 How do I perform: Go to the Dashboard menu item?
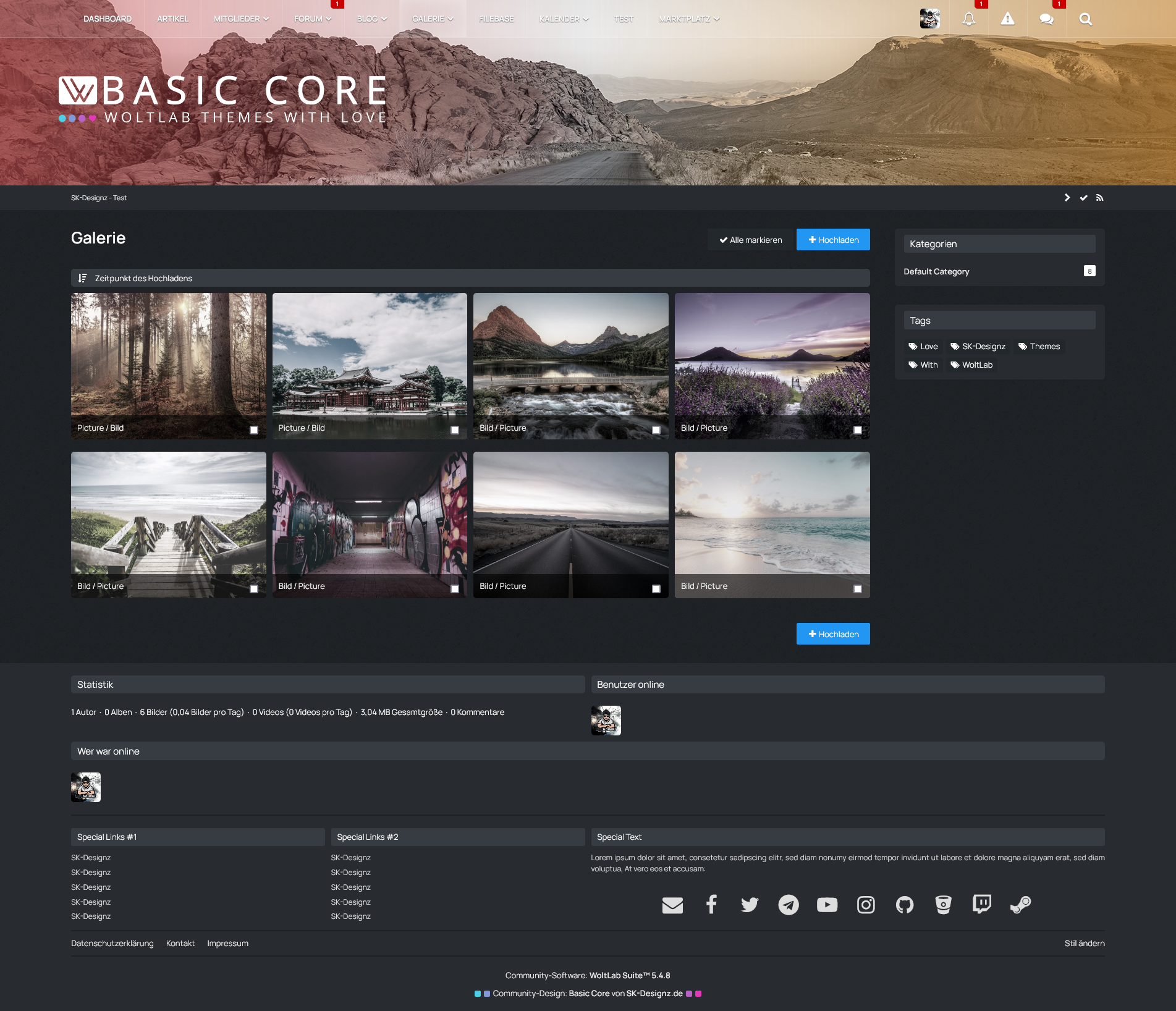(108, 19)
